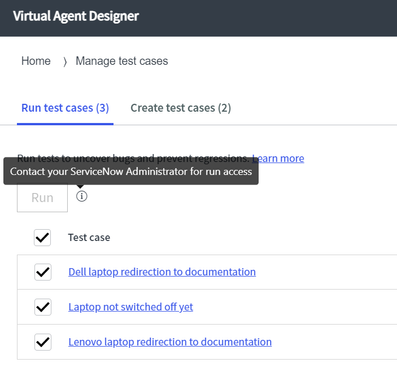This screenshot has width=397, height=390.
Task: Open Dell laptop redirection to documentation link
Action: (x=162, y=272)
